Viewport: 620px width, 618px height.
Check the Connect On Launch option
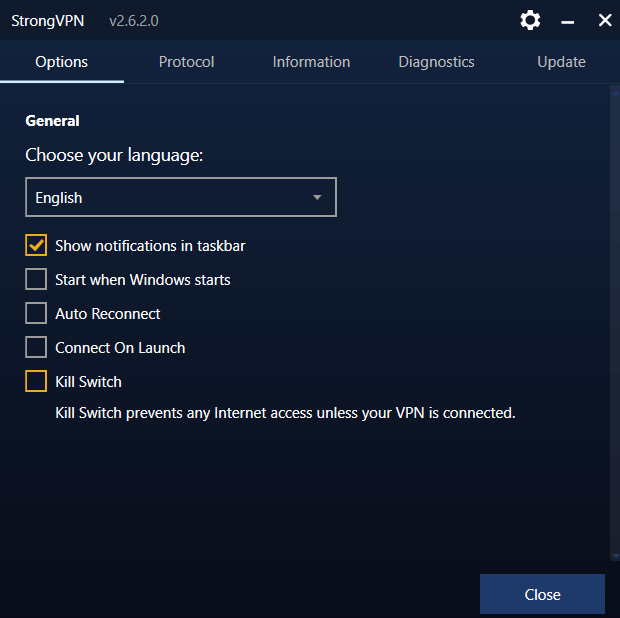[36, 347]
